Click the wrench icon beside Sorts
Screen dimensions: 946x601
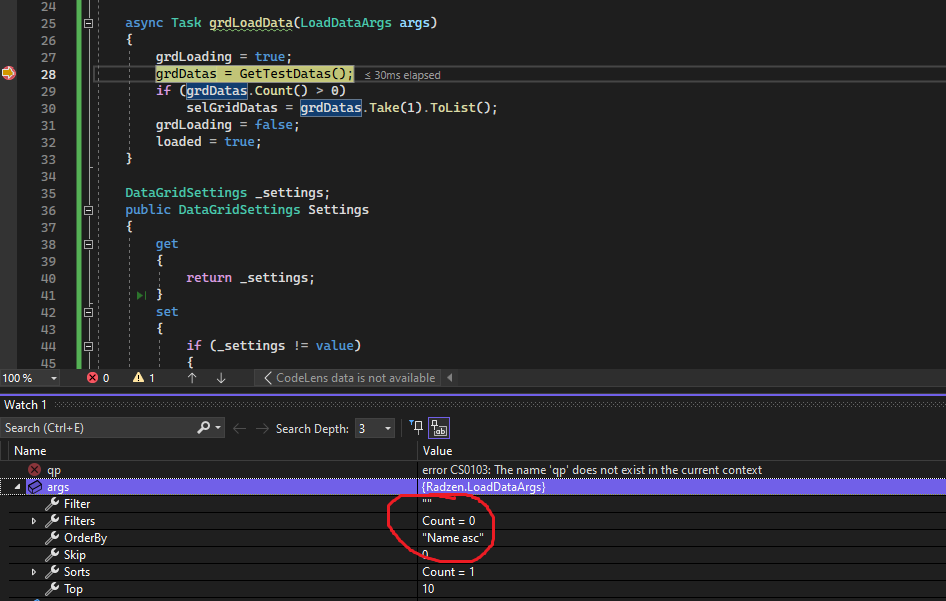(x=52, y=571)
